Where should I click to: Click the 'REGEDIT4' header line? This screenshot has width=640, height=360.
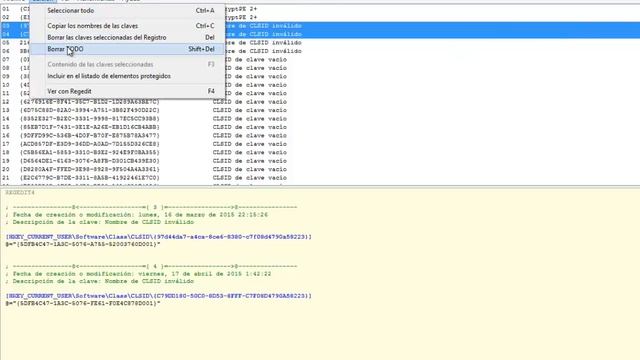click(20, 192)
